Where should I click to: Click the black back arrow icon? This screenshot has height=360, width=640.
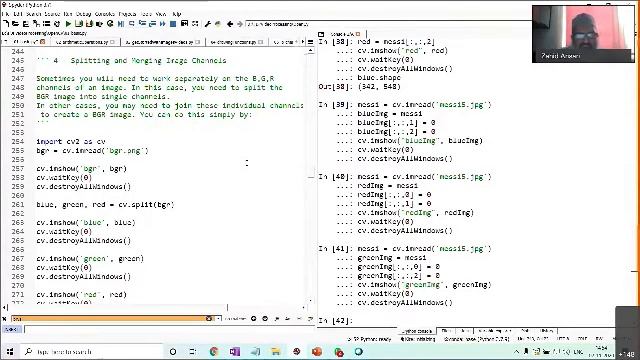230,24
